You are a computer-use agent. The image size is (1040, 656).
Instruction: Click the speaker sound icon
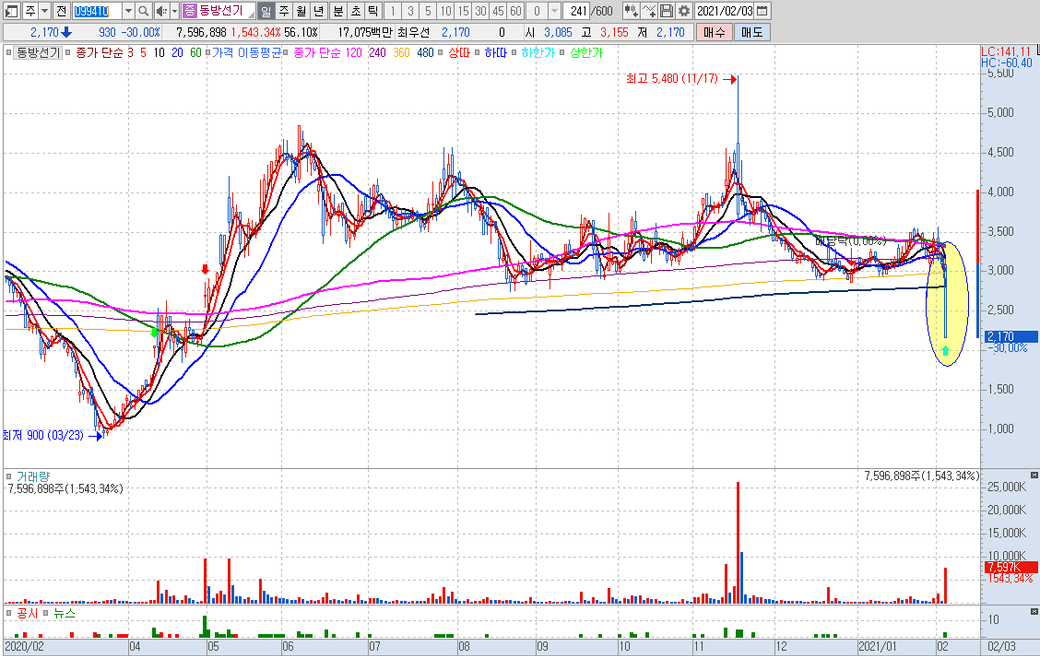(161, 11)
